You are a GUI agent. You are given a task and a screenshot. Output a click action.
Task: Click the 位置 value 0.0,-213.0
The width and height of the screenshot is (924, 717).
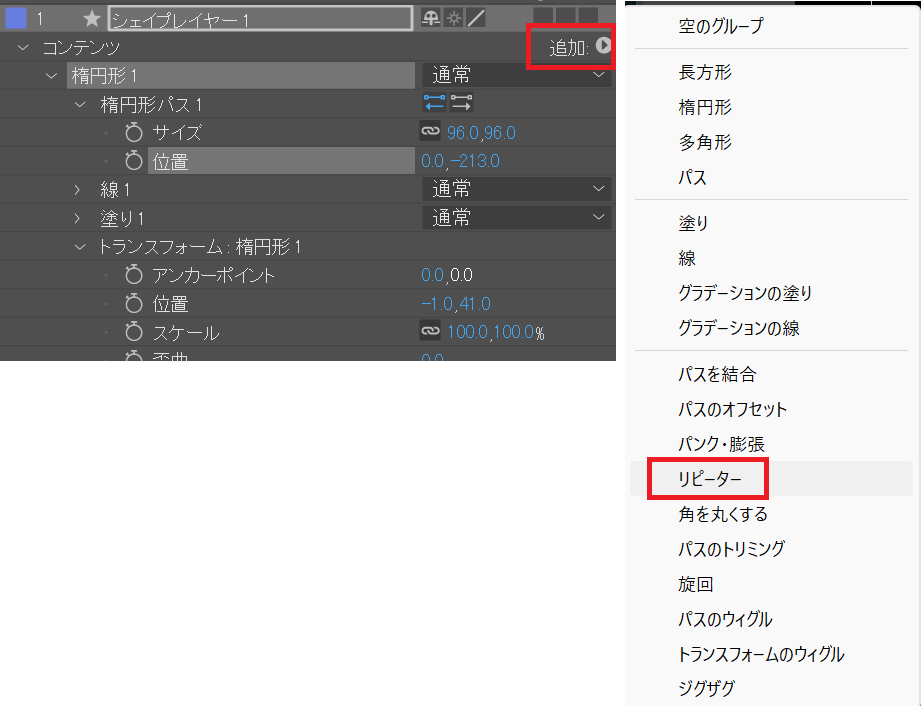tap(460, 161)
